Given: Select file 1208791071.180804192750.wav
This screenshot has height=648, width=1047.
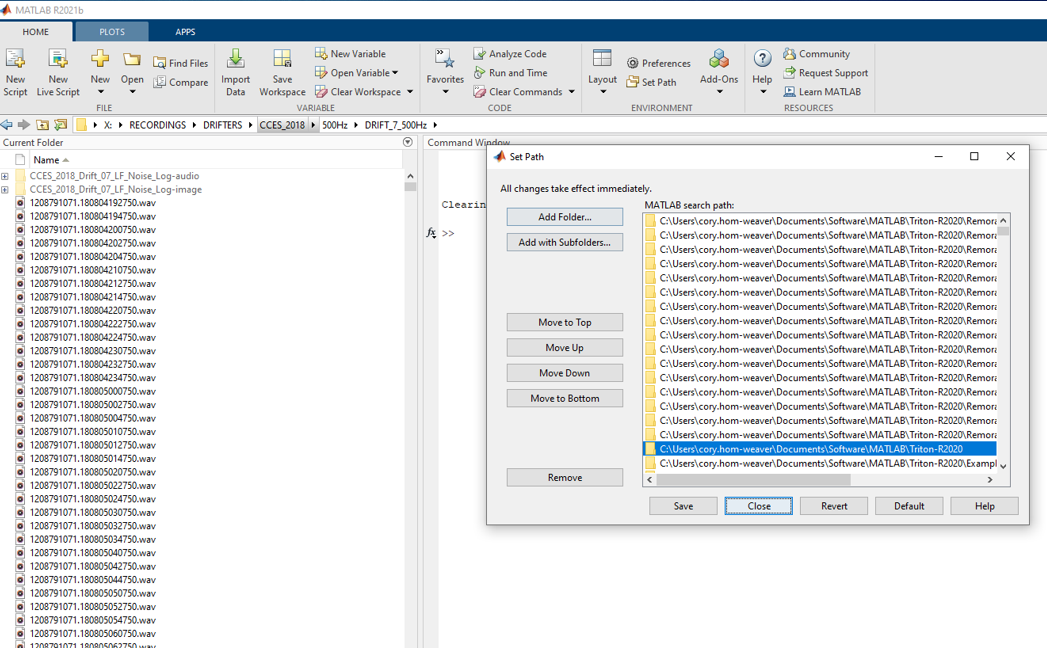Looking at the screenshot, I should pos(92,203).
